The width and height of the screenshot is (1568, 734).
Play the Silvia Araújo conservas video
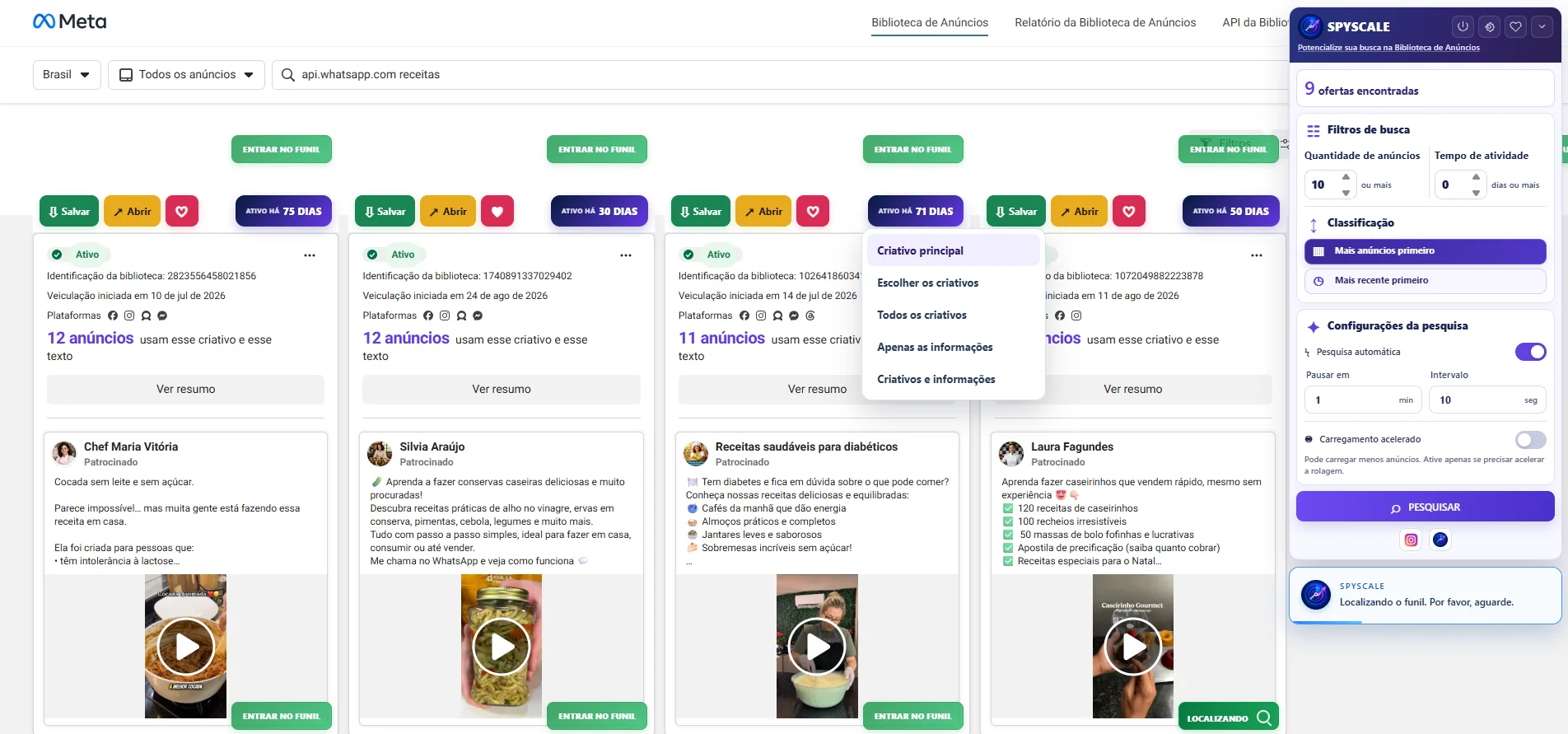[x=502, y=647]
